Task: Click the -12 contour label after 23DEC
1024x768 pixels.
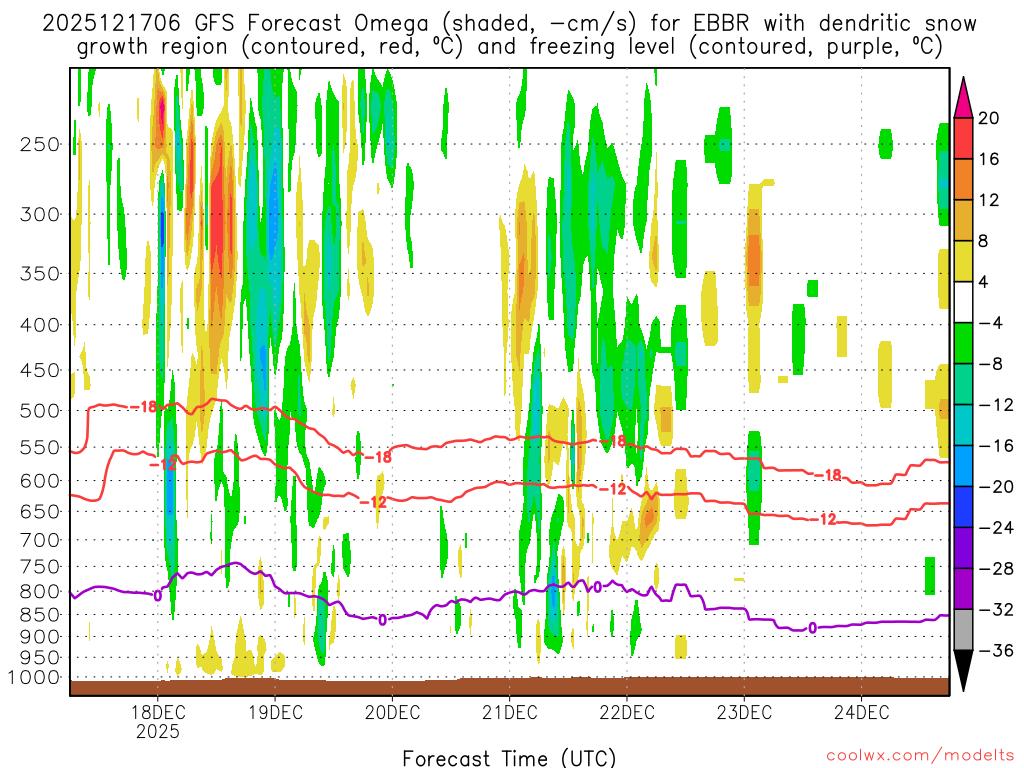Action: [823, 519]
